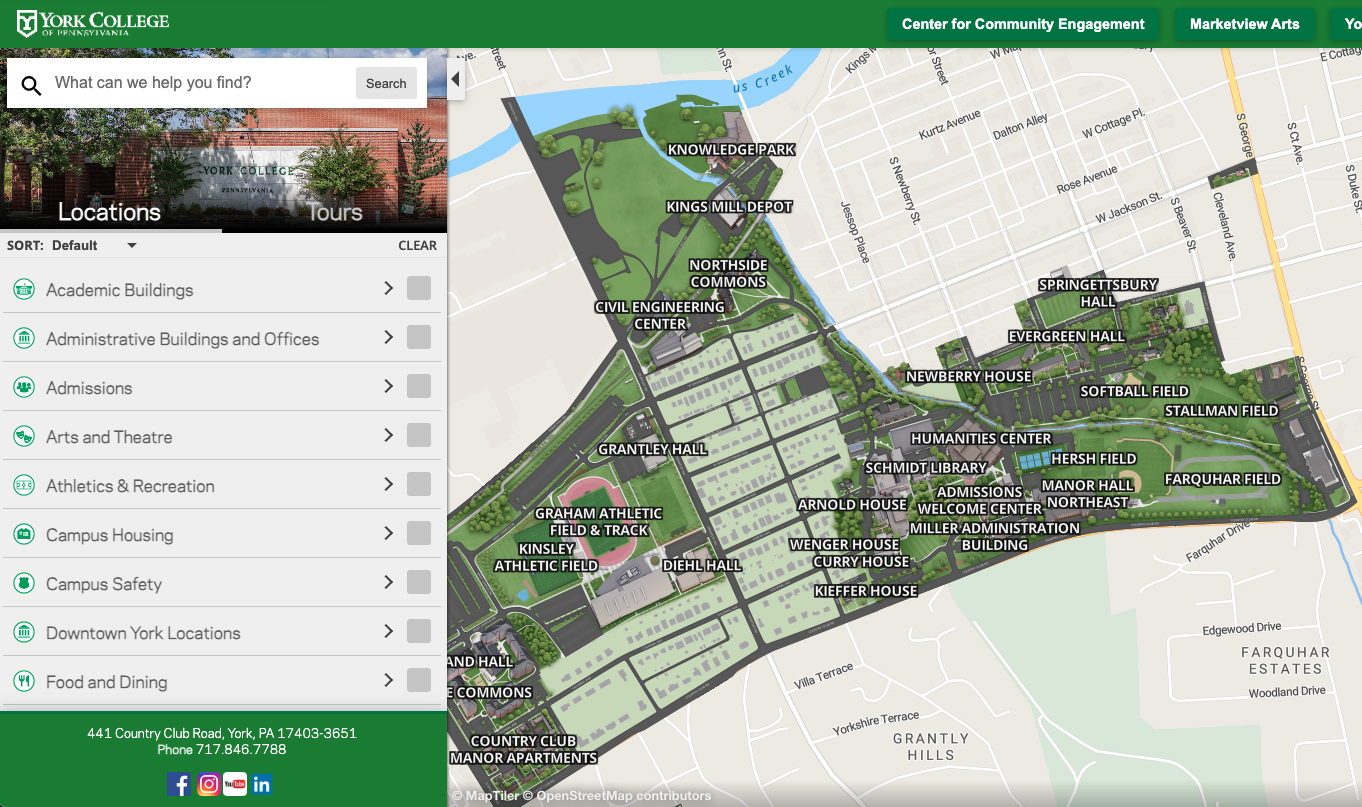
Task: Open the Marketview Arts map
Action: click(x=1245, y=24)
